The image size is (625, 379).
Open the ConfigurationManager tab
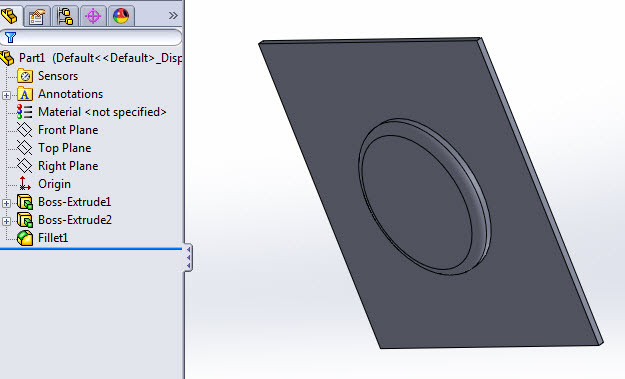[x=65, y=16]
